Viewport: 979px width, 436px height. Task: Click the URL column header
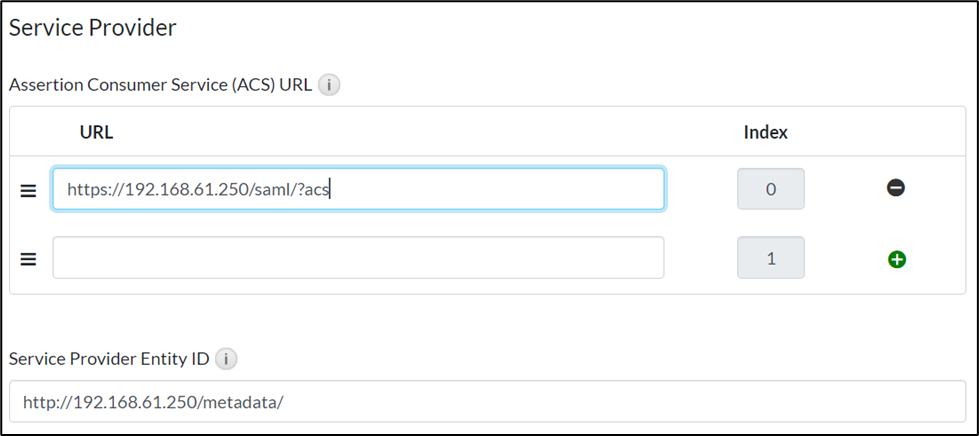(x=96, y=132)
